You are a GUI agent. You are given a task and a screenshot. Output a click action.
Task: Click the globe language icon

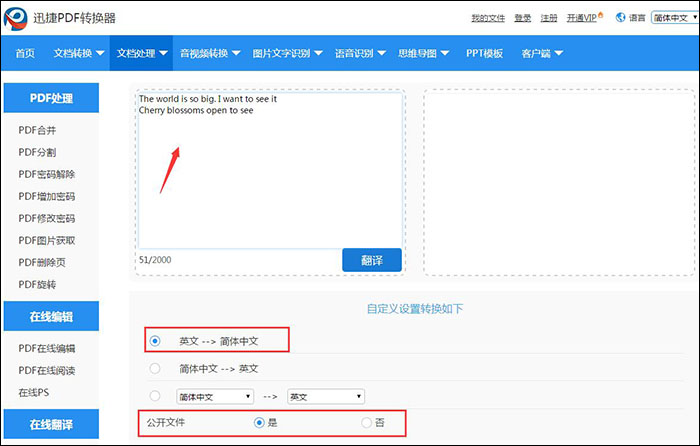tap(620, 17)
